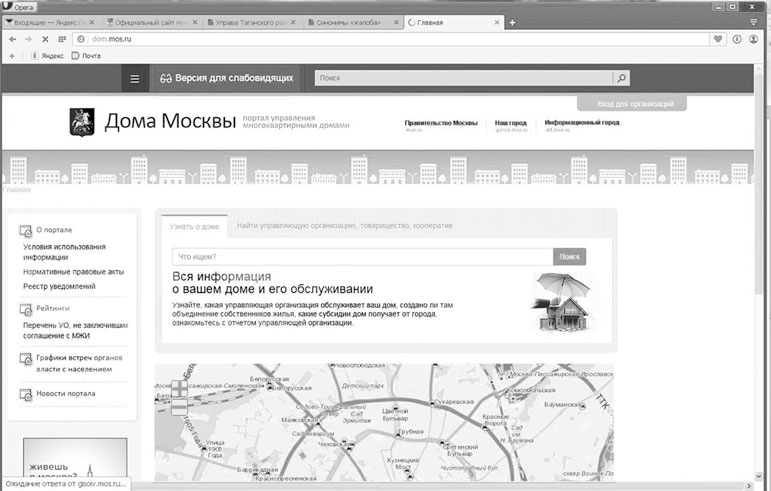The image size is (771, 491).
Task: Close the Синонимы tab
Action: click(x=396, y=23)
